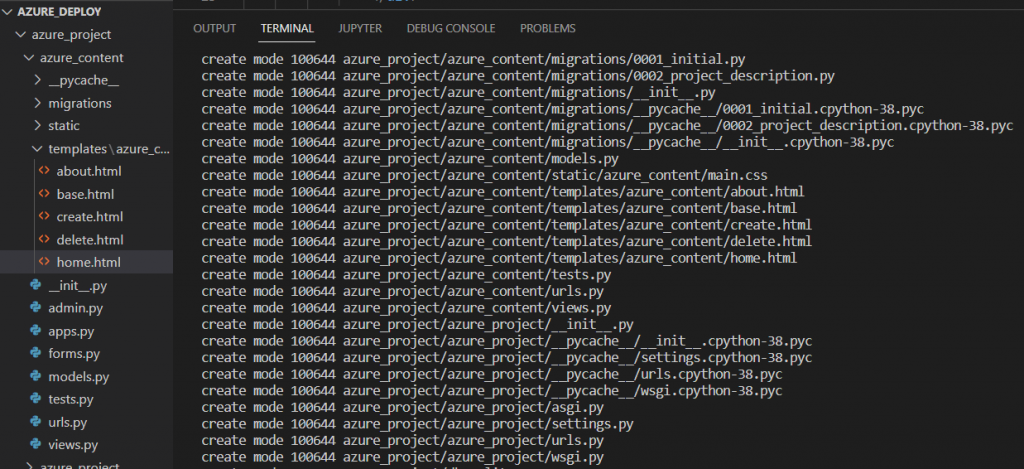This screenshot has height=469, width=1024.
Task: Collapse the azure_content folder chevron
Action: click(x=29, y=57)
